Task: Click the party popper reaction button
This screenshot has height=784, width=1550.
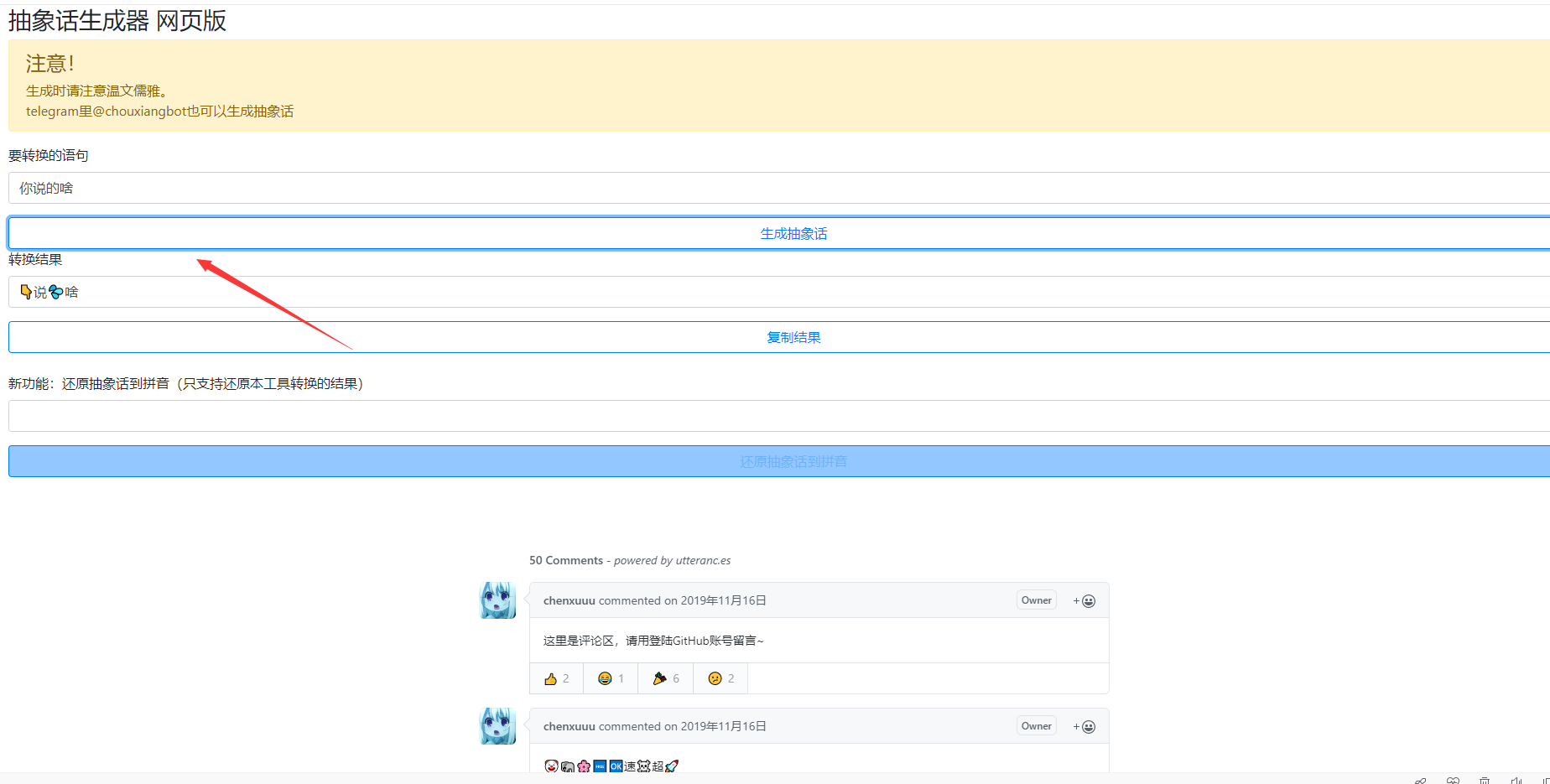Action: [x=665, y=678]
